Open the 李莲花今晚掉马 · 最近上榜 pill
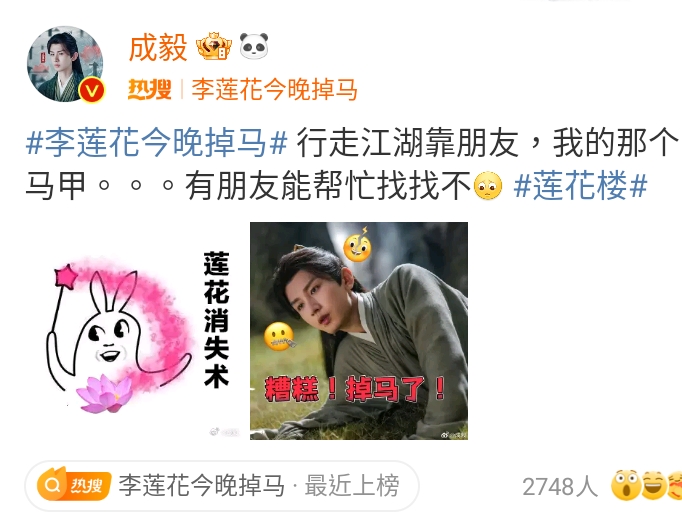 [222, 486]
